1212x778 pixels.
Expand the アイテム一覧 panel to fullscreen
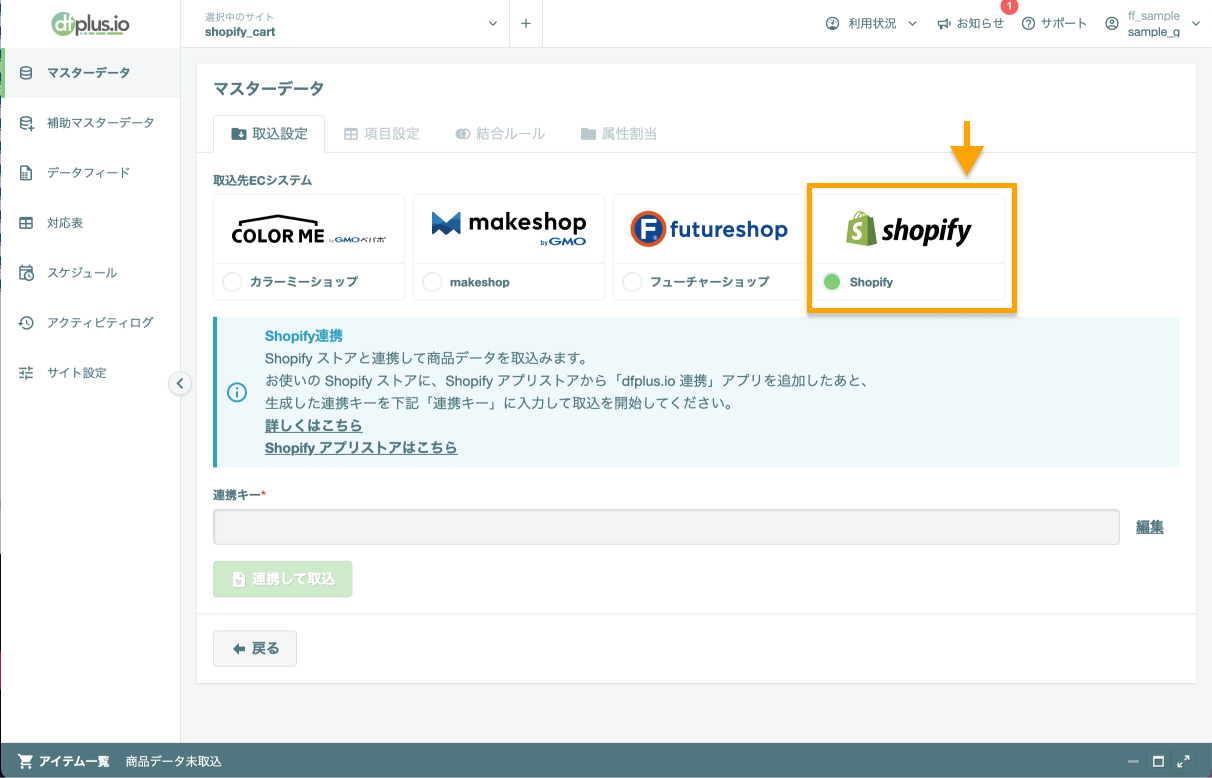tap(1184, 761)
